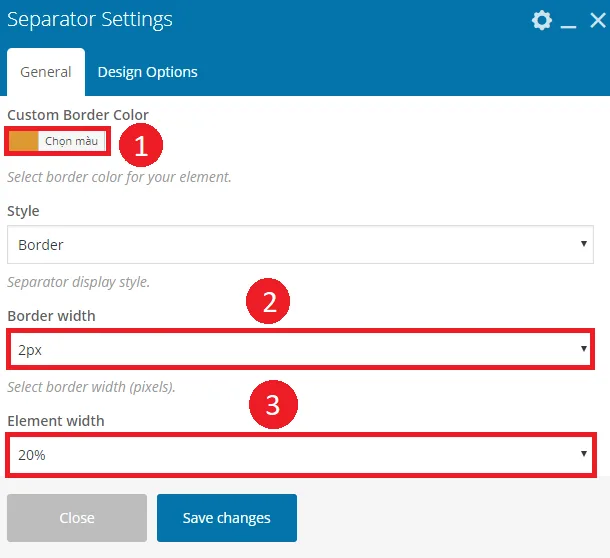Open the Design Options tab
Viewport: 610px width, 558px height.
147,72
